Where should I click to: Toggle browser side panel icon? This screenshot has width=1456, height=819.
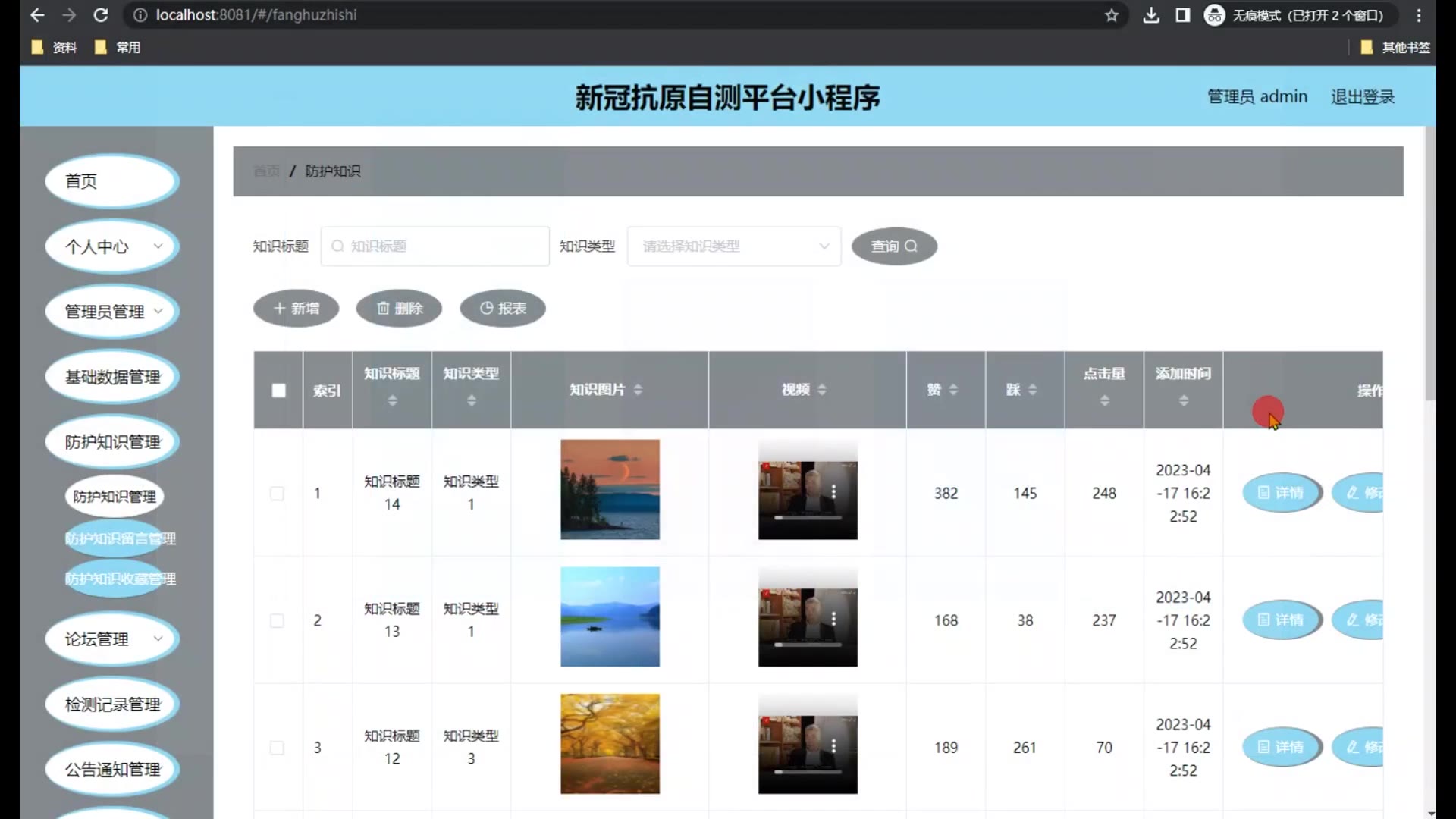click(1183, 15)
